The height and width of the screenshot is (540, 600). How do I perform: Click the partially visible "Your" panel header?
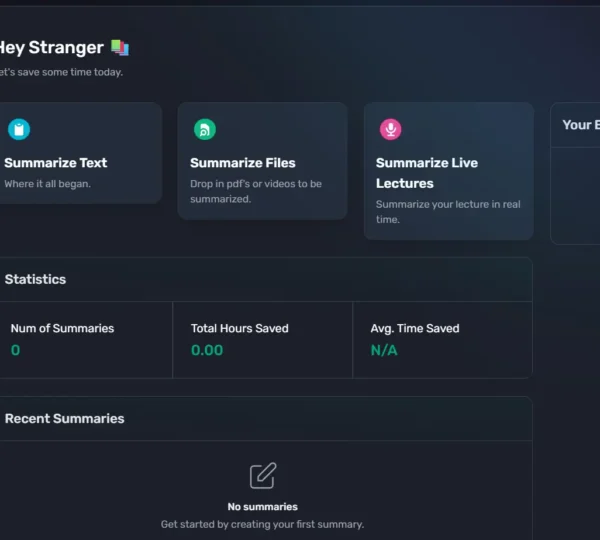click(576, 125)
